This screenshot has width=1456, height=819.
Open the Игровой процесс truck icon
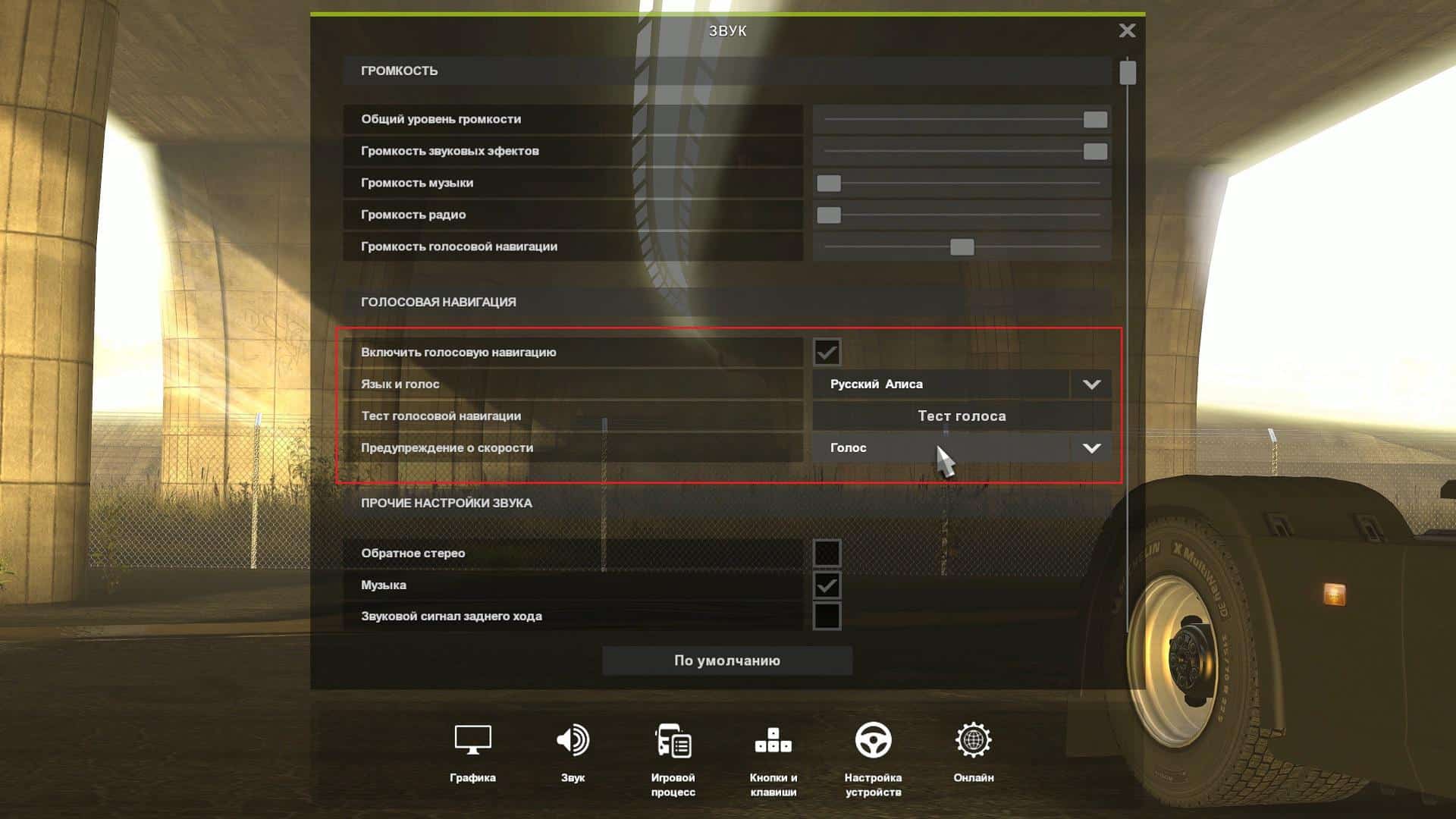[x=673, y=741]
